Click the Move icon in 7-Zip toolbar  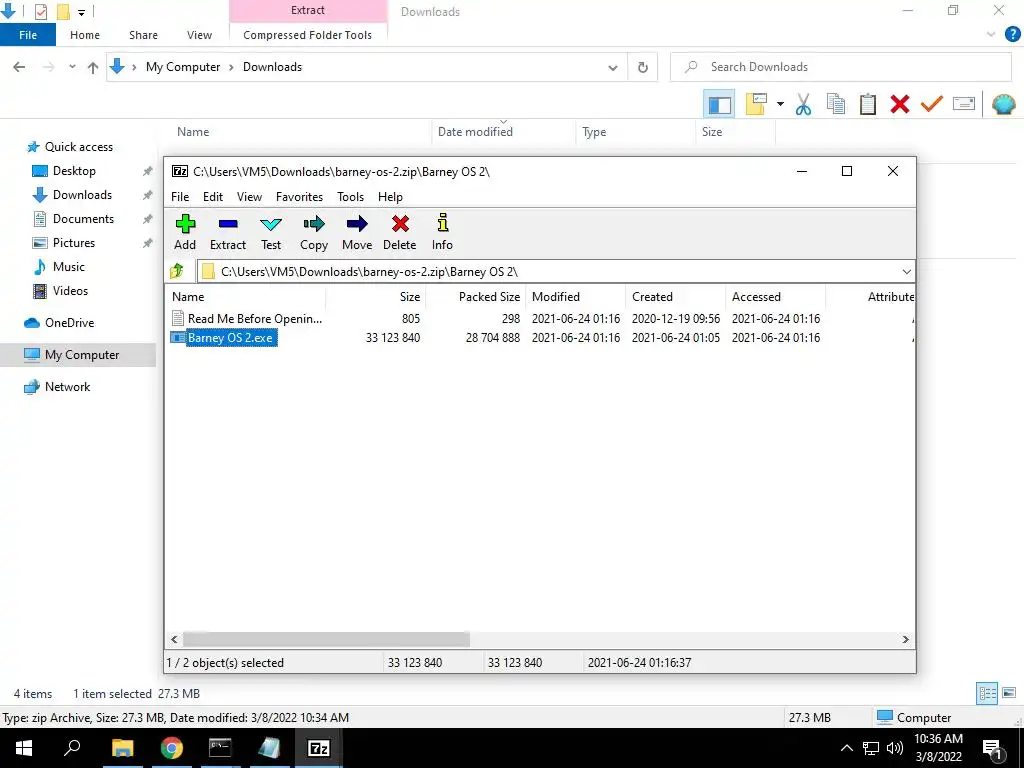click(x=357, y=232)
